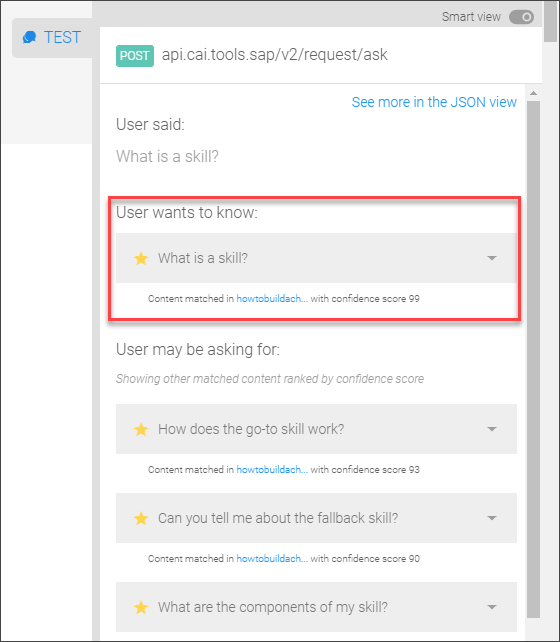Click the star icon next to 'What is a skill?'
The image size is (560, 642).
pos(141,258)
